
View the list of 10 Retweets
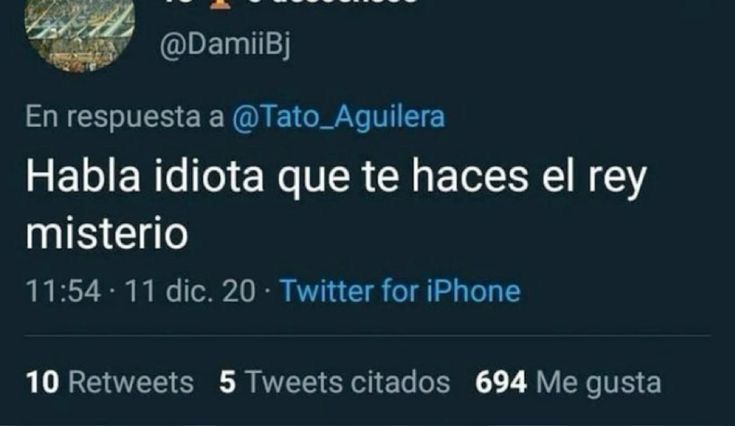[110, 382]
